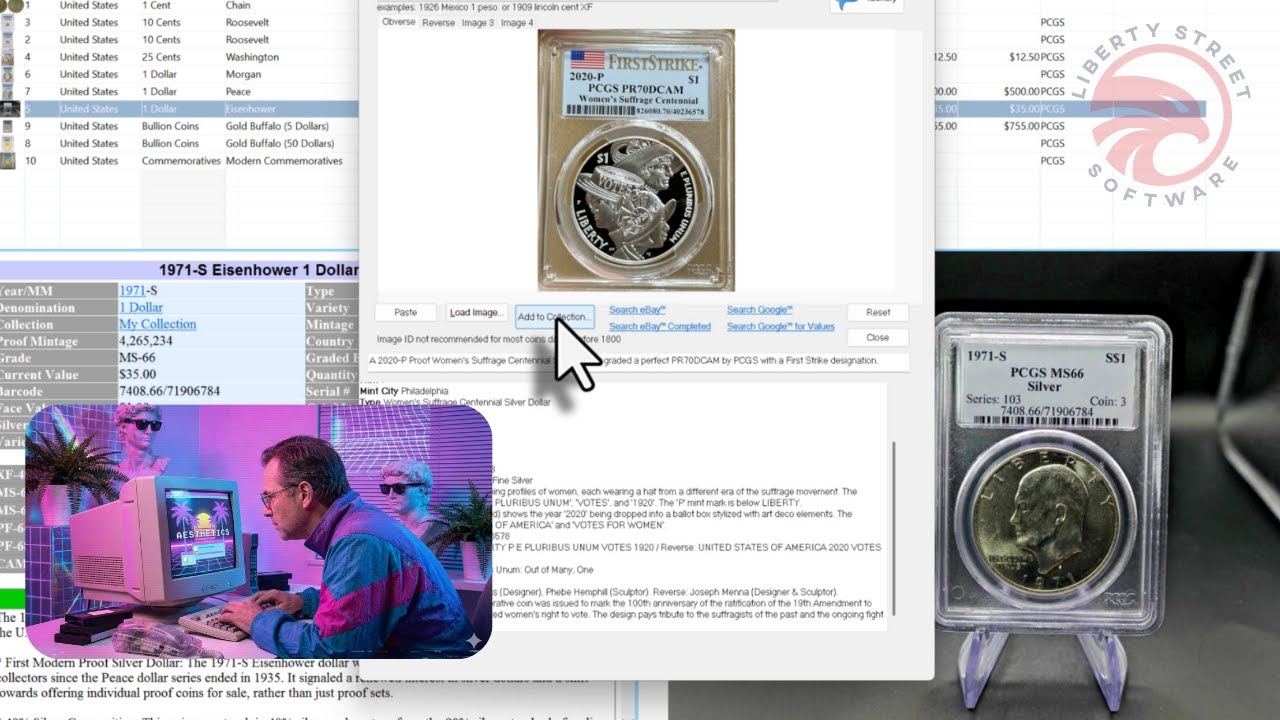1280x720 pixels.
Task: Click the Washington 25 Cents row thumbnail
Action: (9, 57)
